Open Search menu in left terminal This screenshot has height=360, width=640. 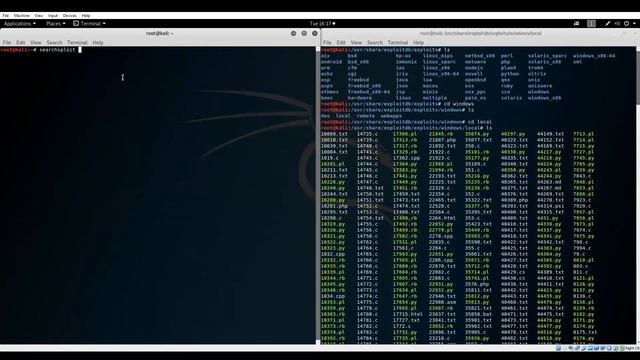(54, 42)
